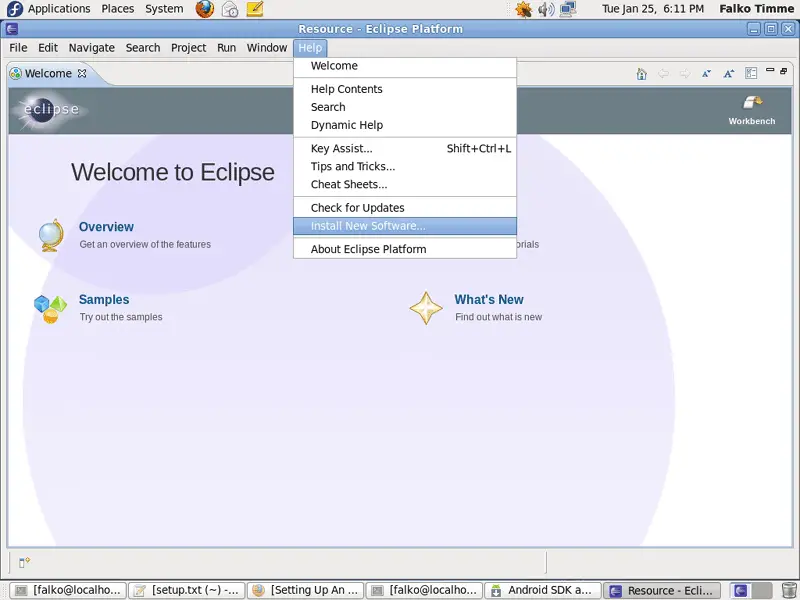Open the Project menu
The height and width of the screenshot is (600, 800).
click(x=188, y=47)
